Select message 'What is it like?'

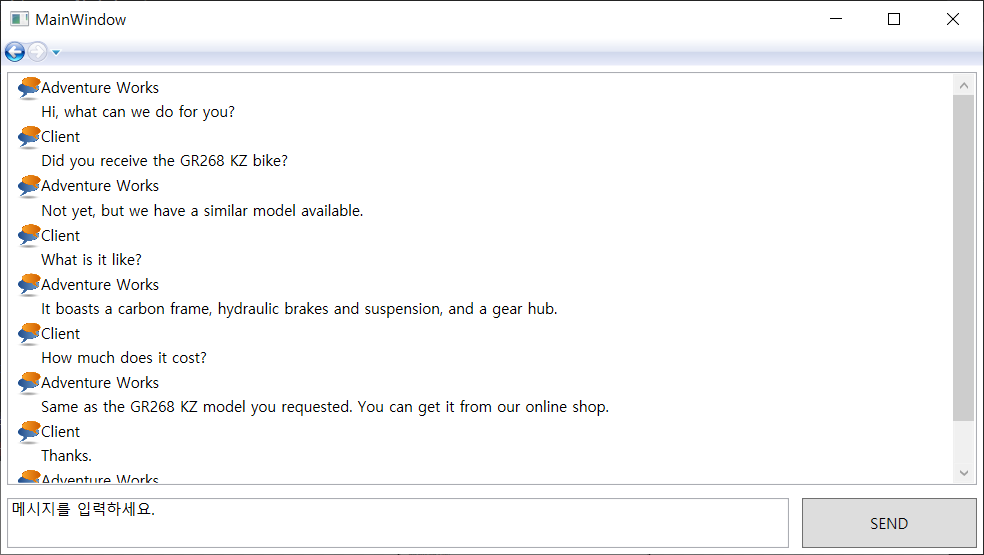click(92, 259)
